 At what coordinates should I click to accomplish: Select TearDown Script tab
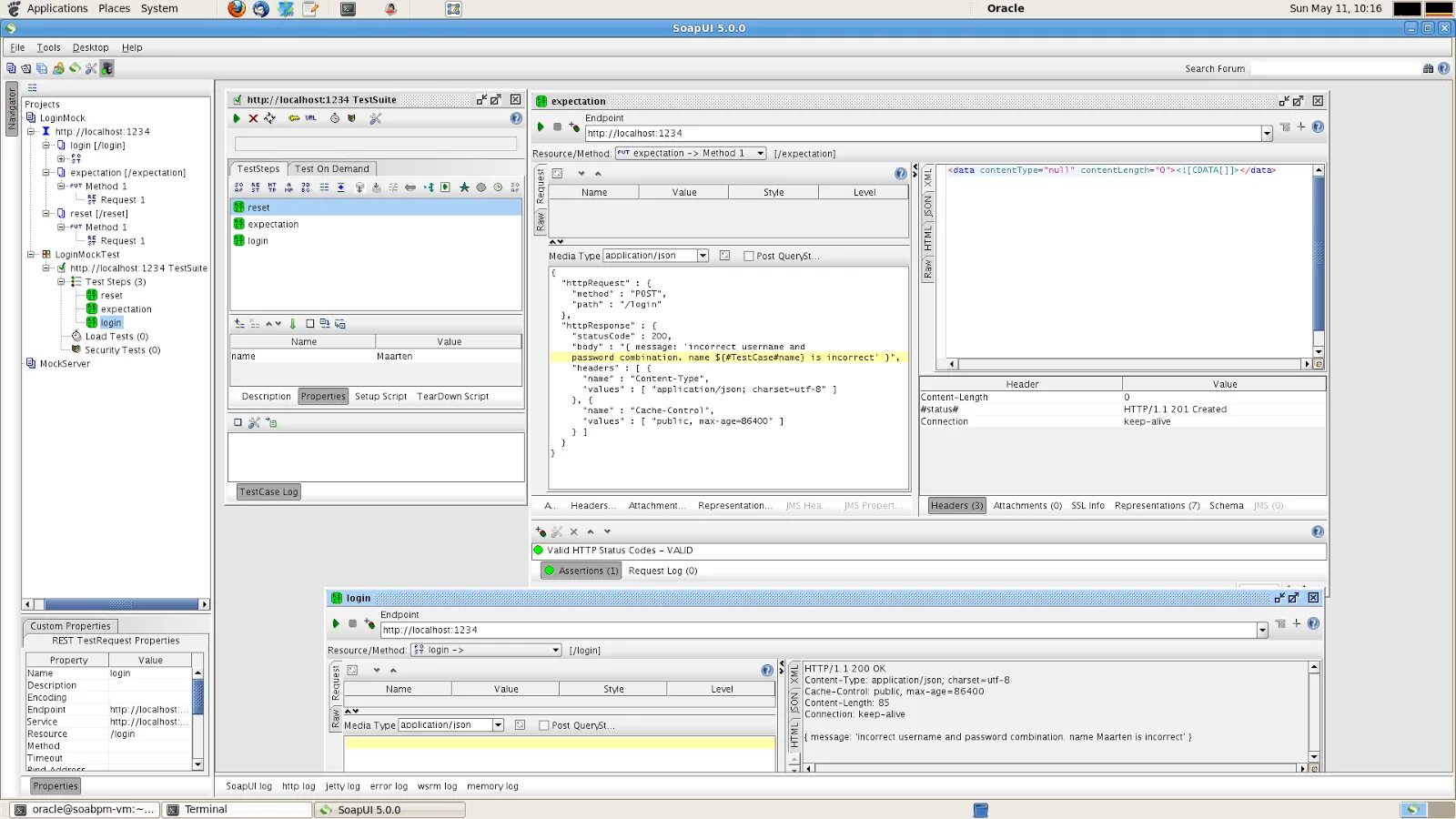453,397
